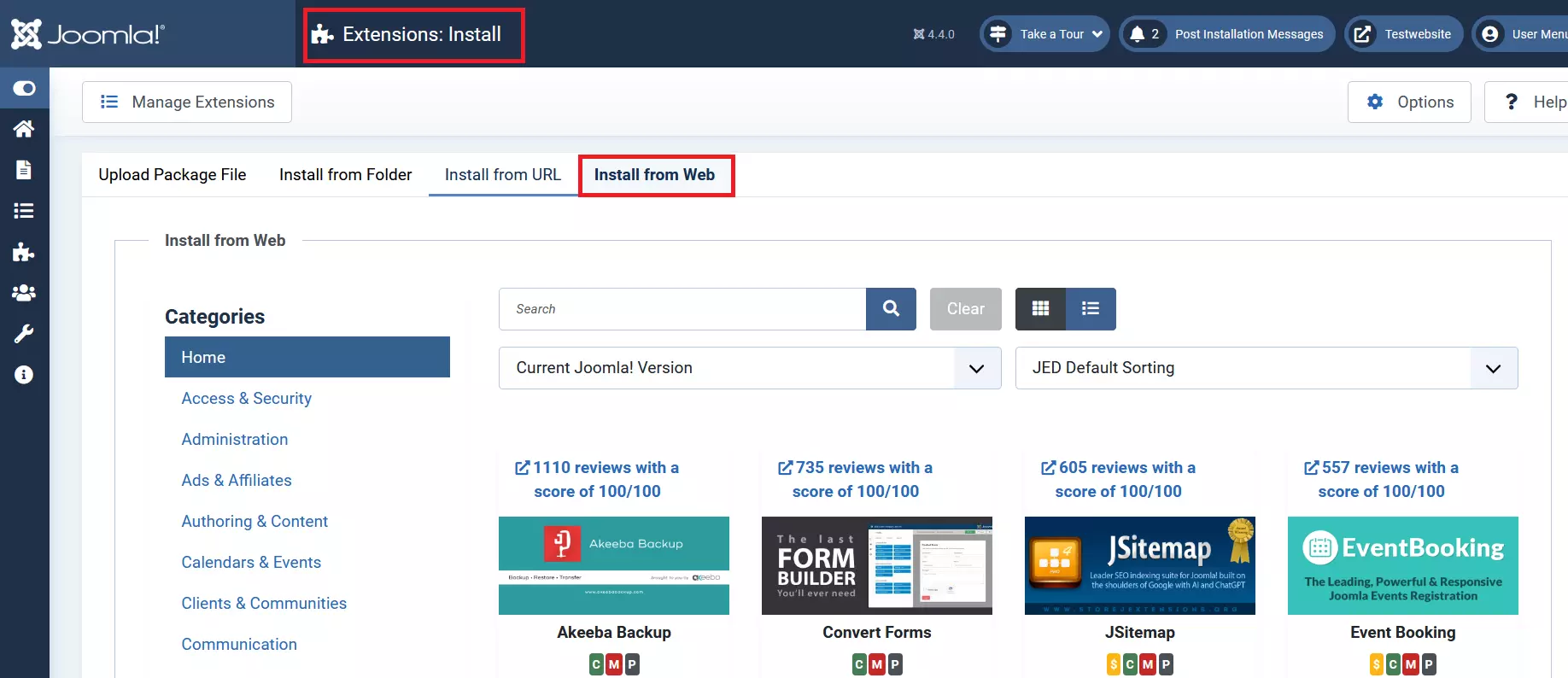Click Convert Forms extension title

point(877,633)
